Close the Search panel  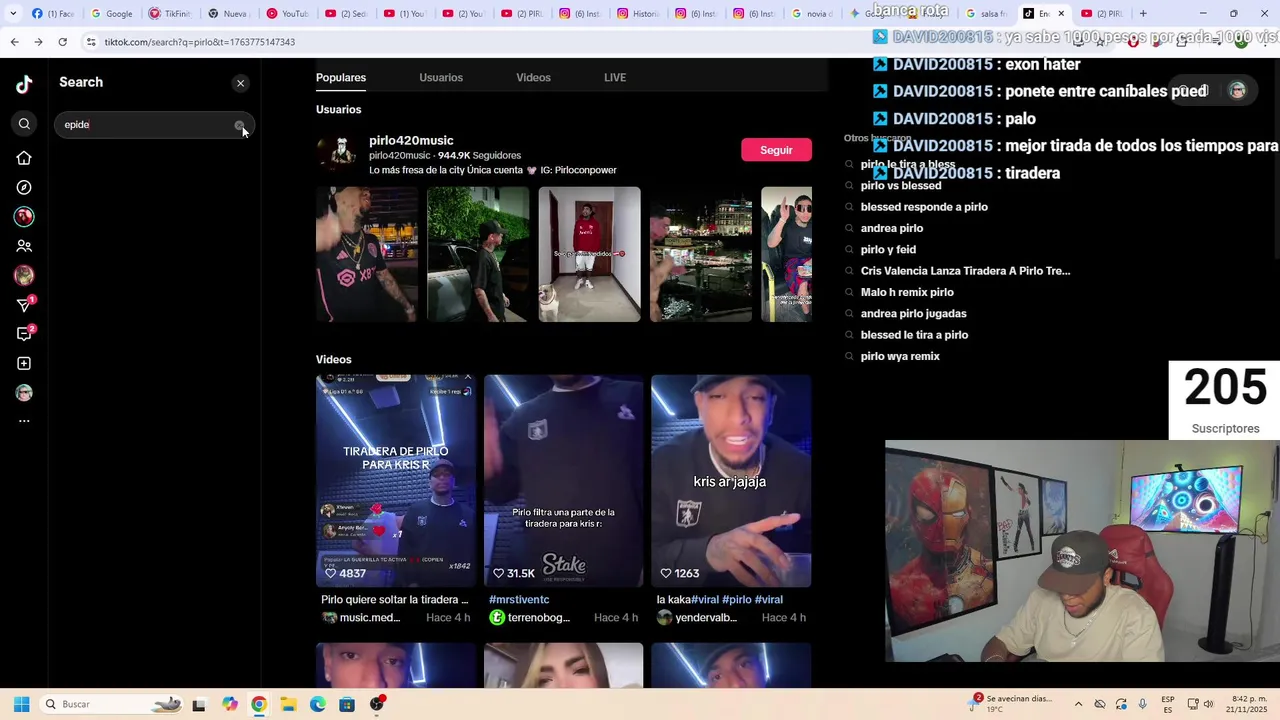240,83
